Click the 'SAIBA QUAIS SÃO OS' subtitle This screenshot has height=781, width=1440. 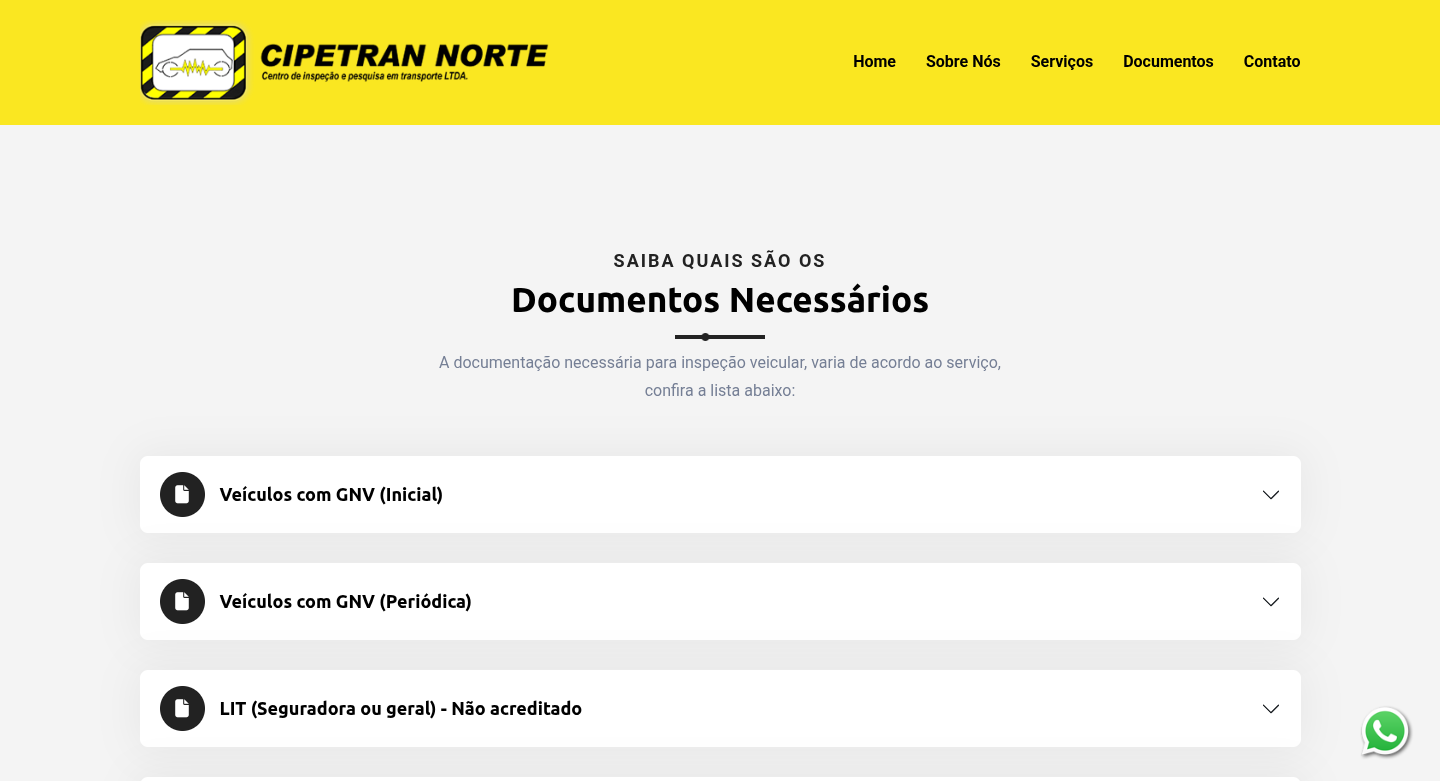pos(720,261)
